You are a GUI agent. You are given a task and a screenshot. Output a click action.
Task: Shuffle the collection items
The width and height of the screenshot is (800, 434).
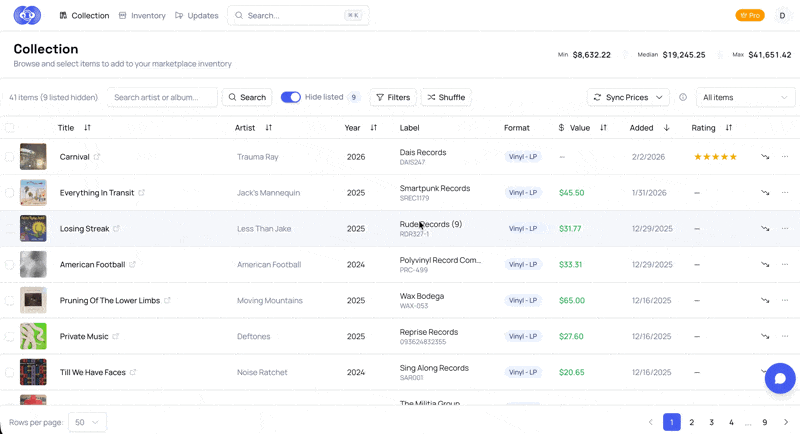tap(446, 97)
